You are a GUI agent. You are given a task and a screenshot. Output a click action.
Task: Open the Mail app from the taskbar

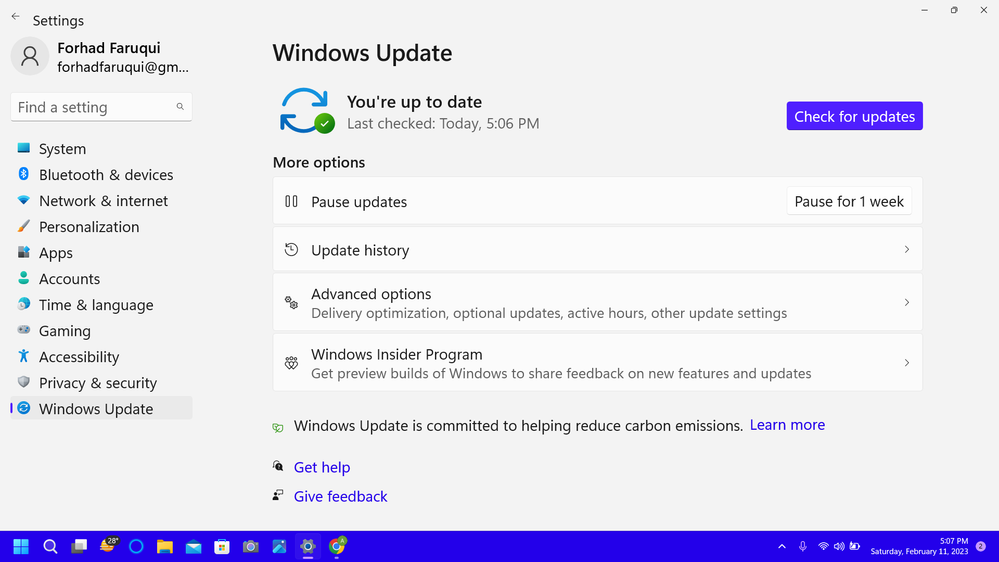point(193,546)
